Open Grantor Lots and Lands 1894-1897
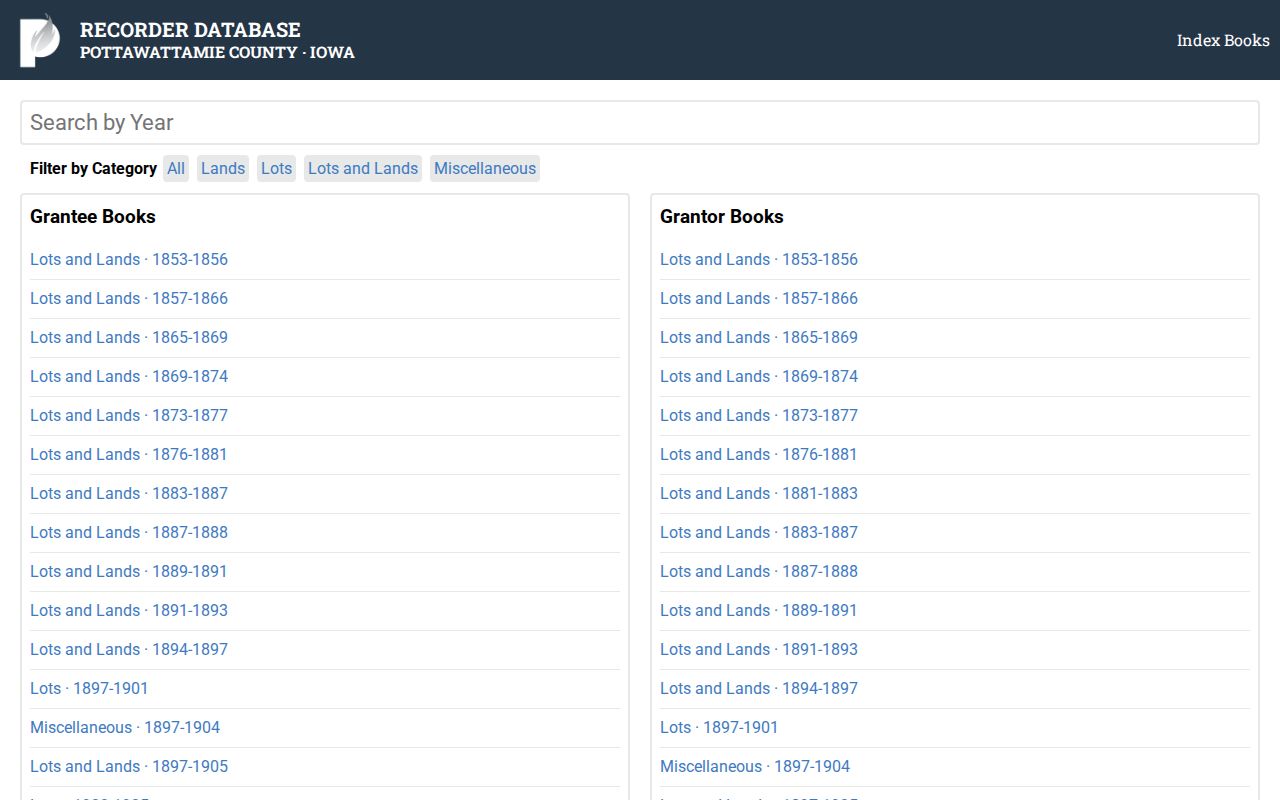Viewport: 1280px width, 800px height. coord(759,688)
